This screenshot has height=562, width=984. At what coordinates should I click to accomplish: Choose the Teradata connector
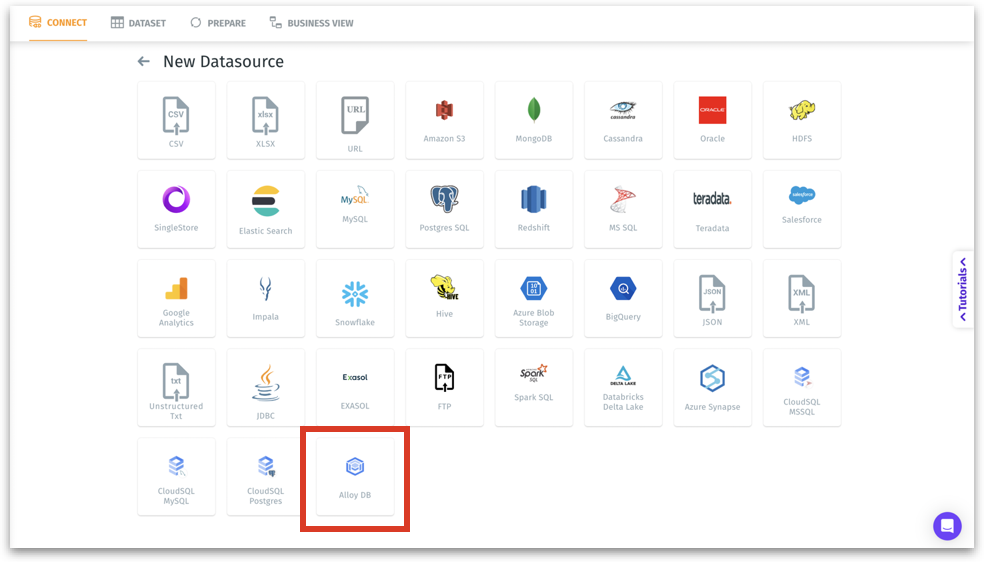[712, 209]
